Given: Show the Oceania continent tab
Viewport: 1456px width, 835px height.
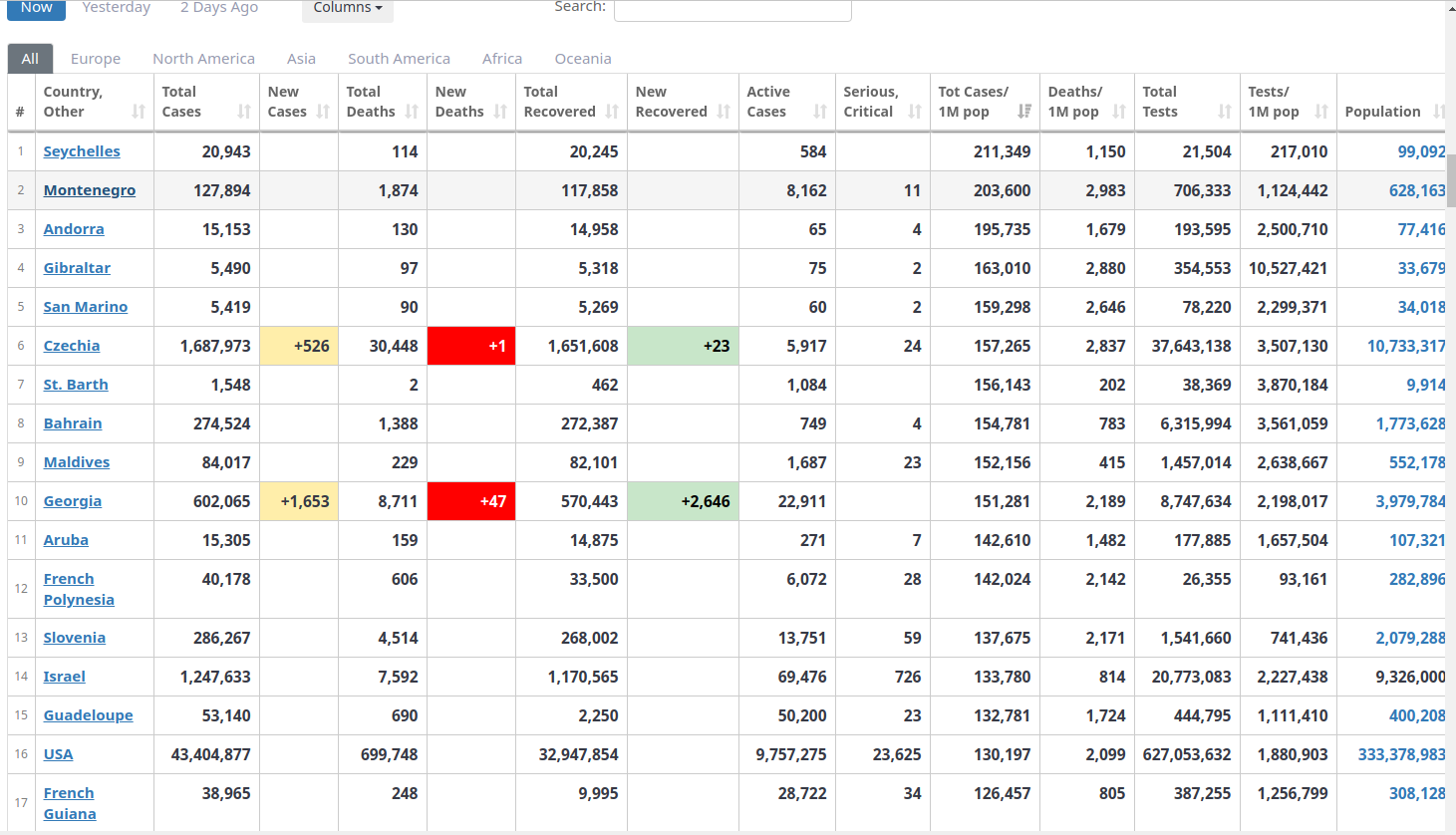Looking at the screenshot, I should click(583, 59).
